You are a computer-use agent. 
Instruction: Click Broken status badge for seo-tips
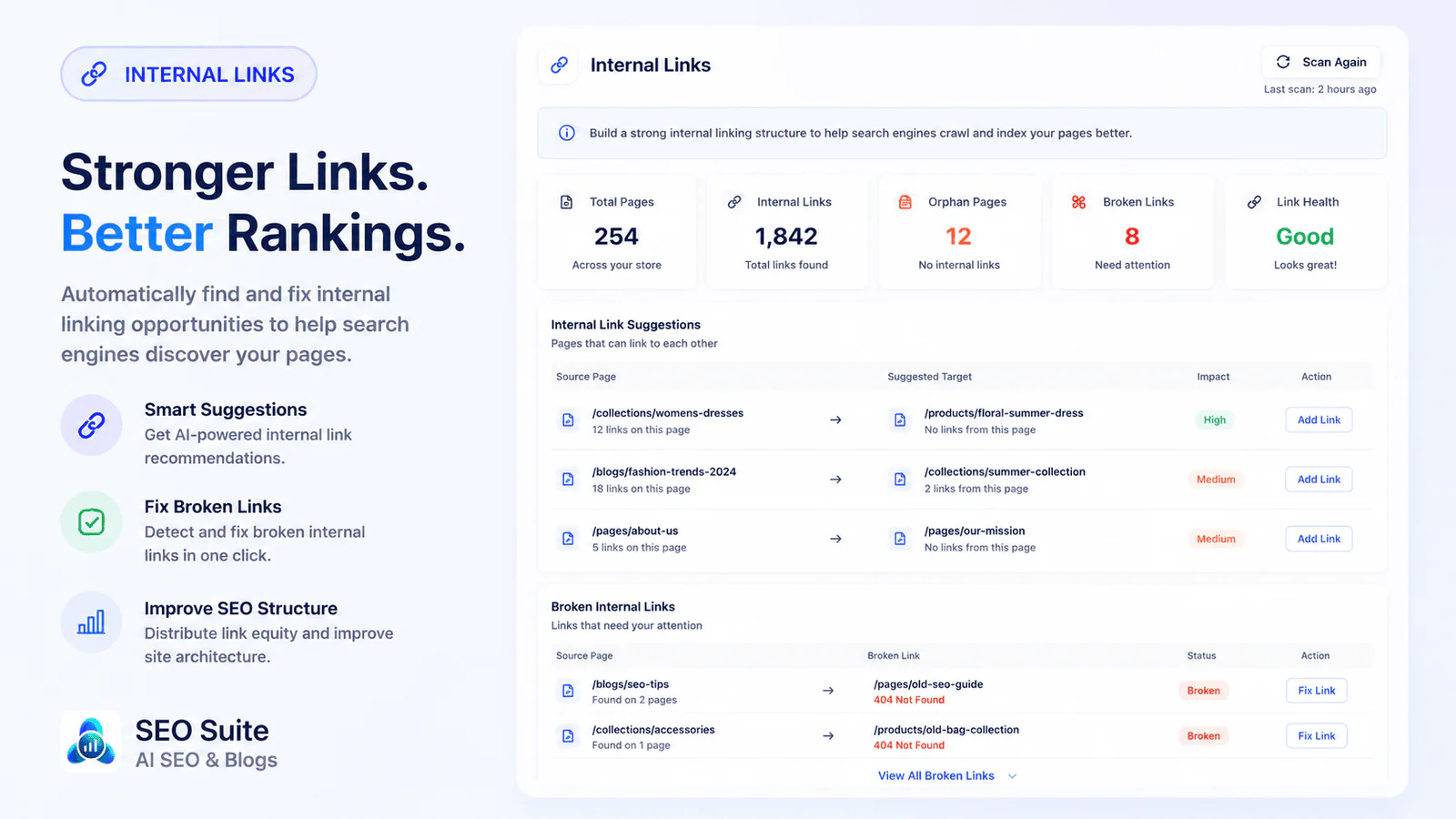click(1203, 691)
